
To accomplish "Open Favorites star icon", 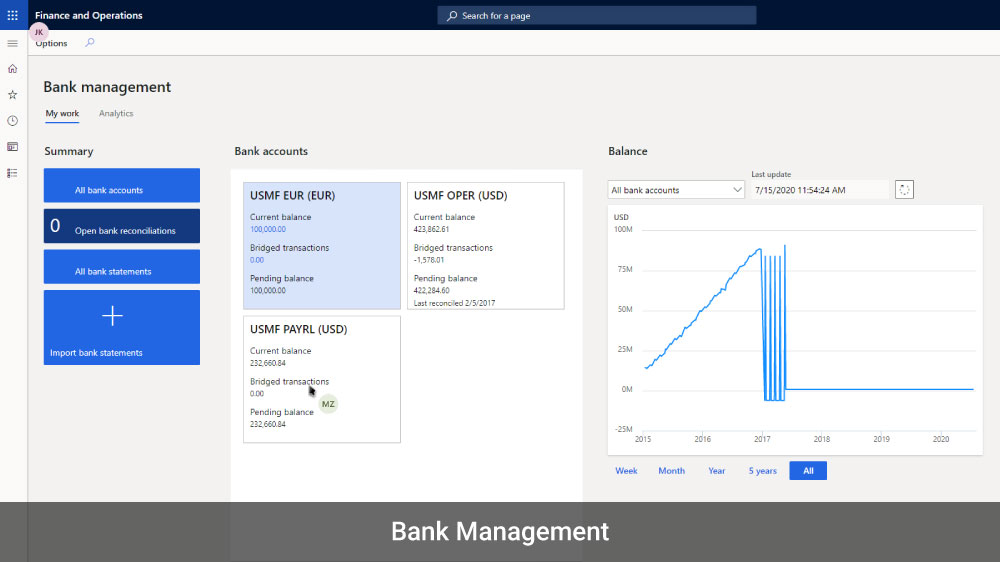I will [13, 95].
